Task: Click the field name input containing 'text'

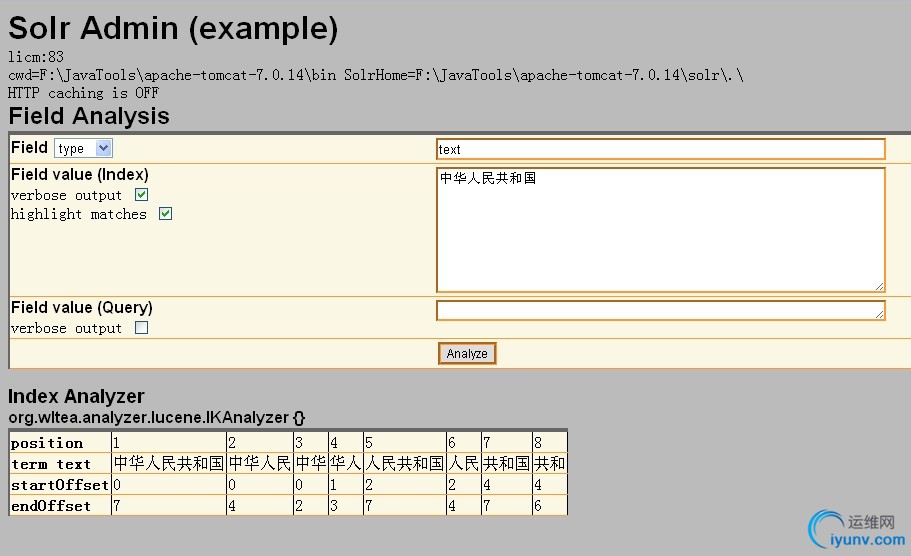Action: tap(661, 149)
